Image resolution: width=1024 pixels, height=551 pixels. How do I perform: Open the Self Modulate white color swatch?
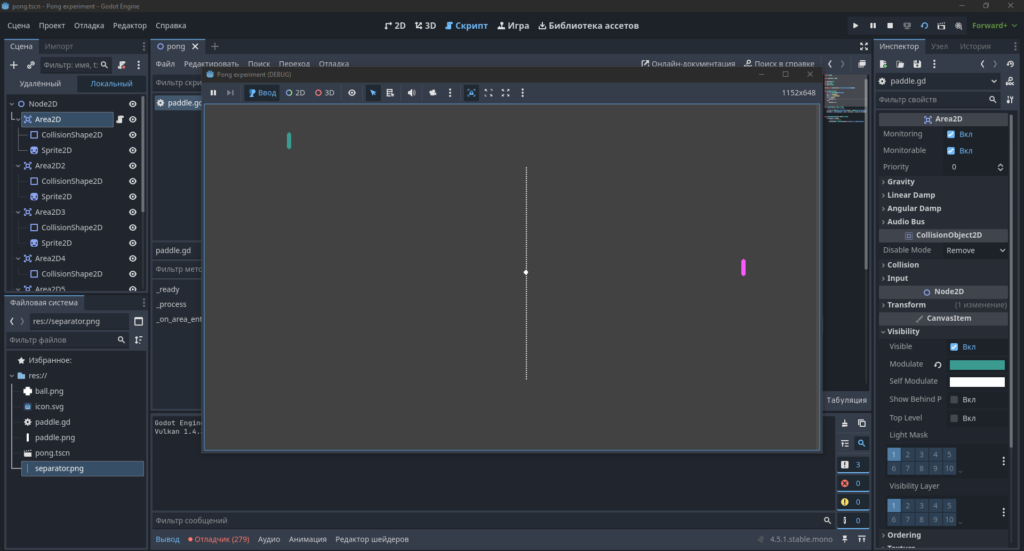click(977, 382)
